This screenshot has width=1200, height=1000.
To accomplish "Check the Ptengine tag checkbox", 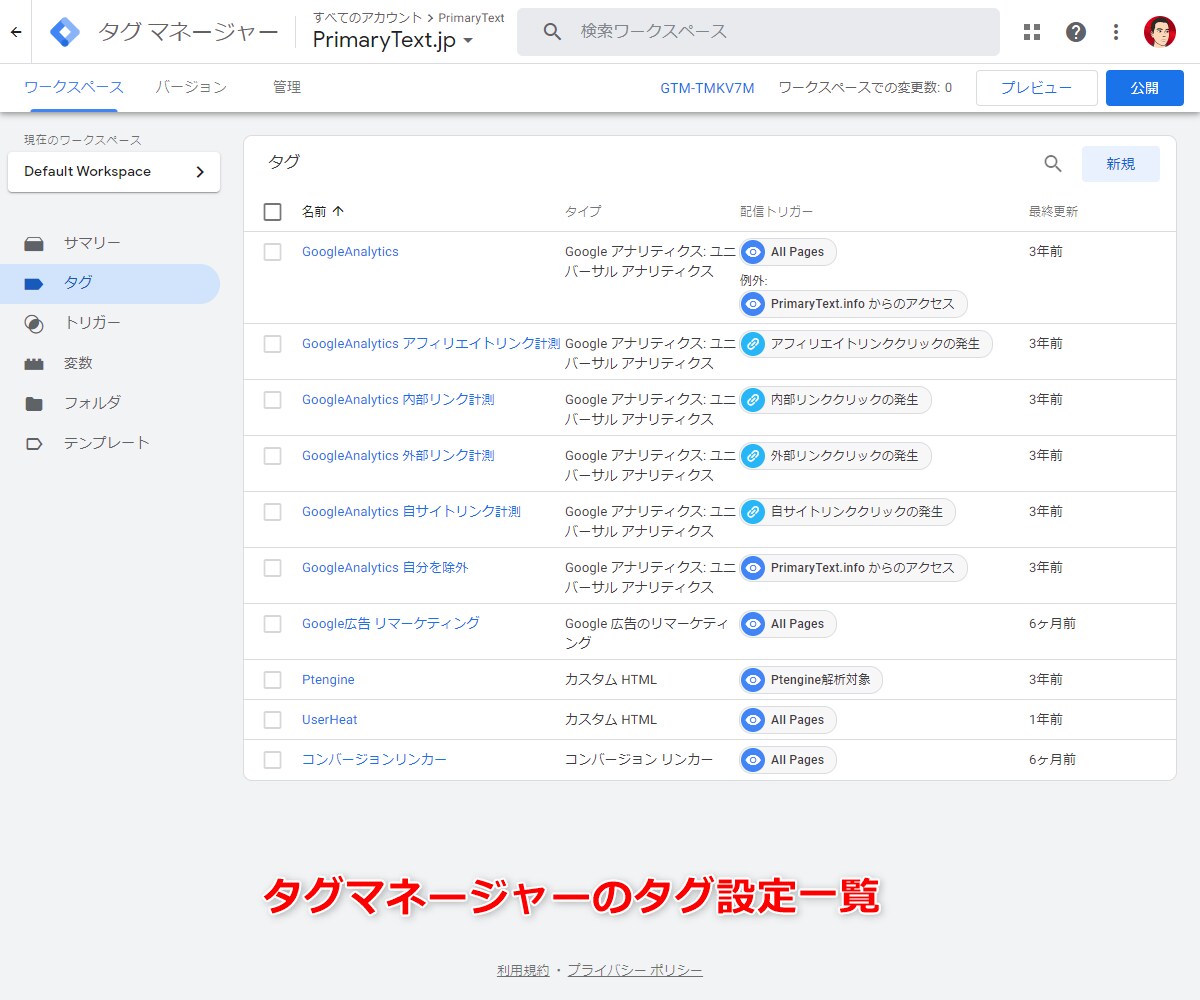I will point(273,680).
